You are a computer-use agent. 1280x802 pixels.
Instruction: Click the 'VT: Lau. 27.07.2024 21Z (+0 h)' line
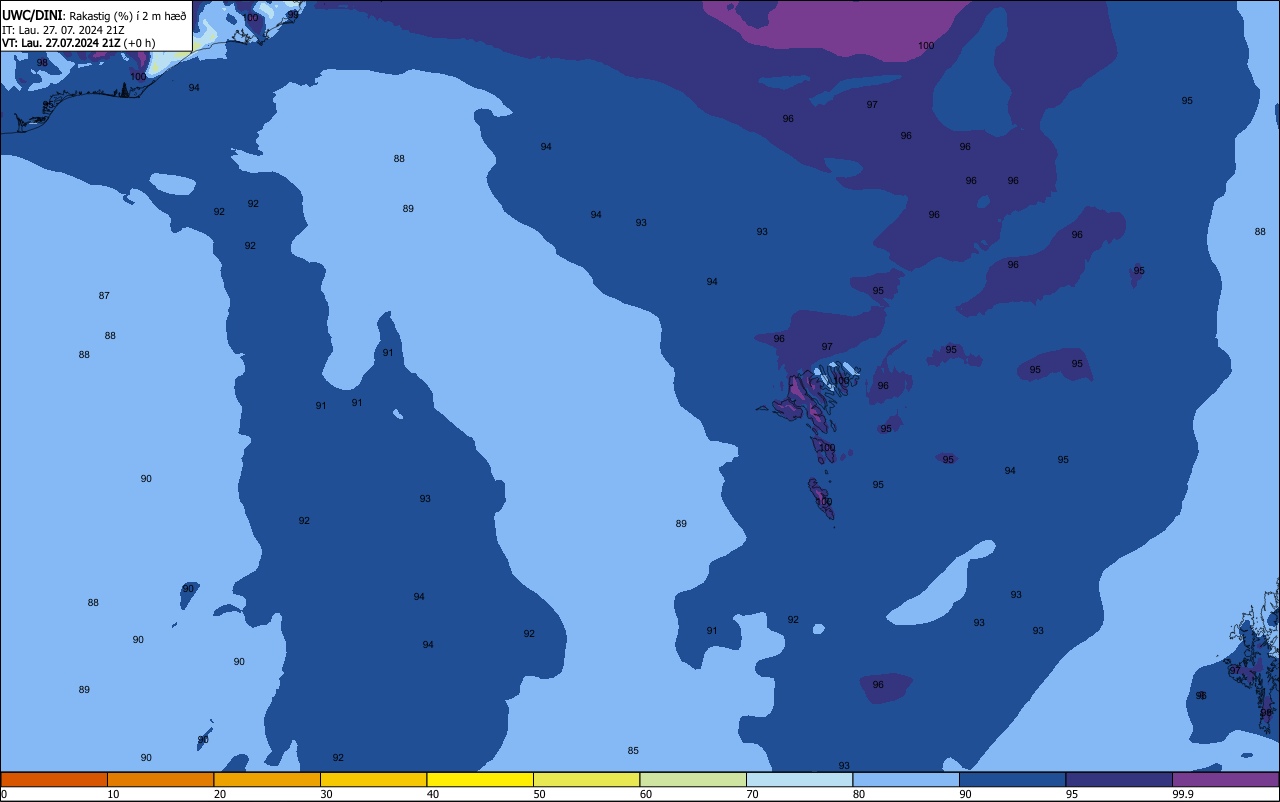(78, 43)
